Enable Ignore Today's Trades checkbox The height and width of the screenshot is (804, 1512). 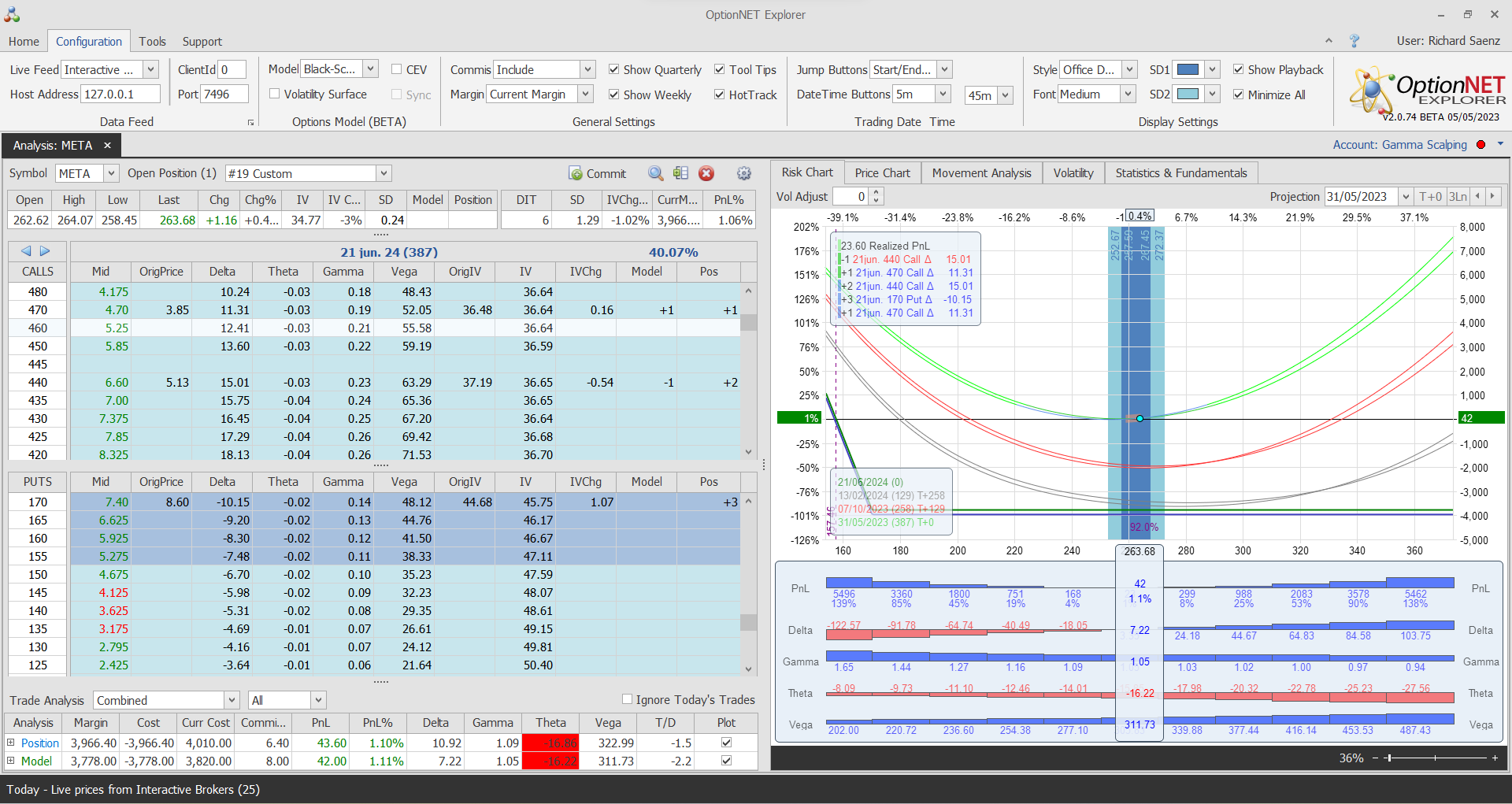coord(628,699)
